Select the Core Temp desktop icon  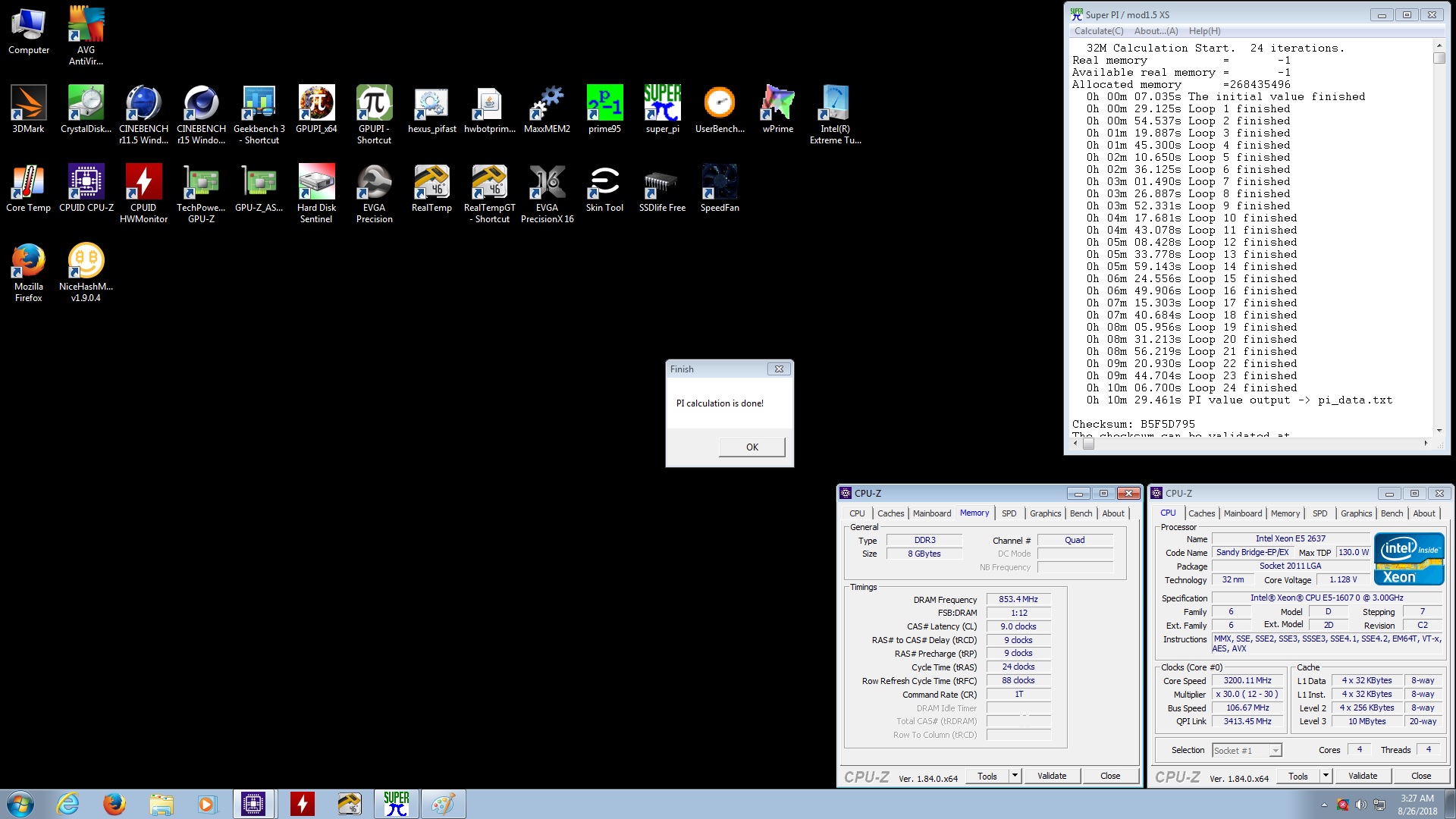29,189
